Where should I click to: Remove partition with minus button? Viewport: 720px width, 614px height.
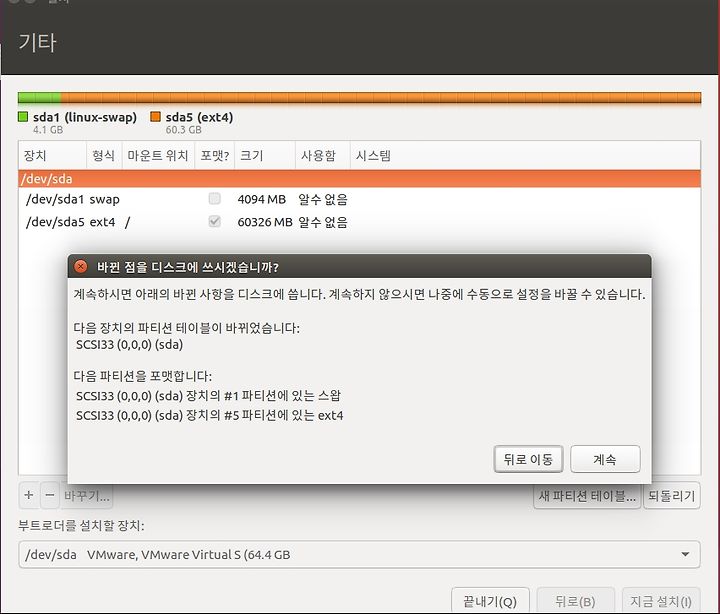pos(50,495)
